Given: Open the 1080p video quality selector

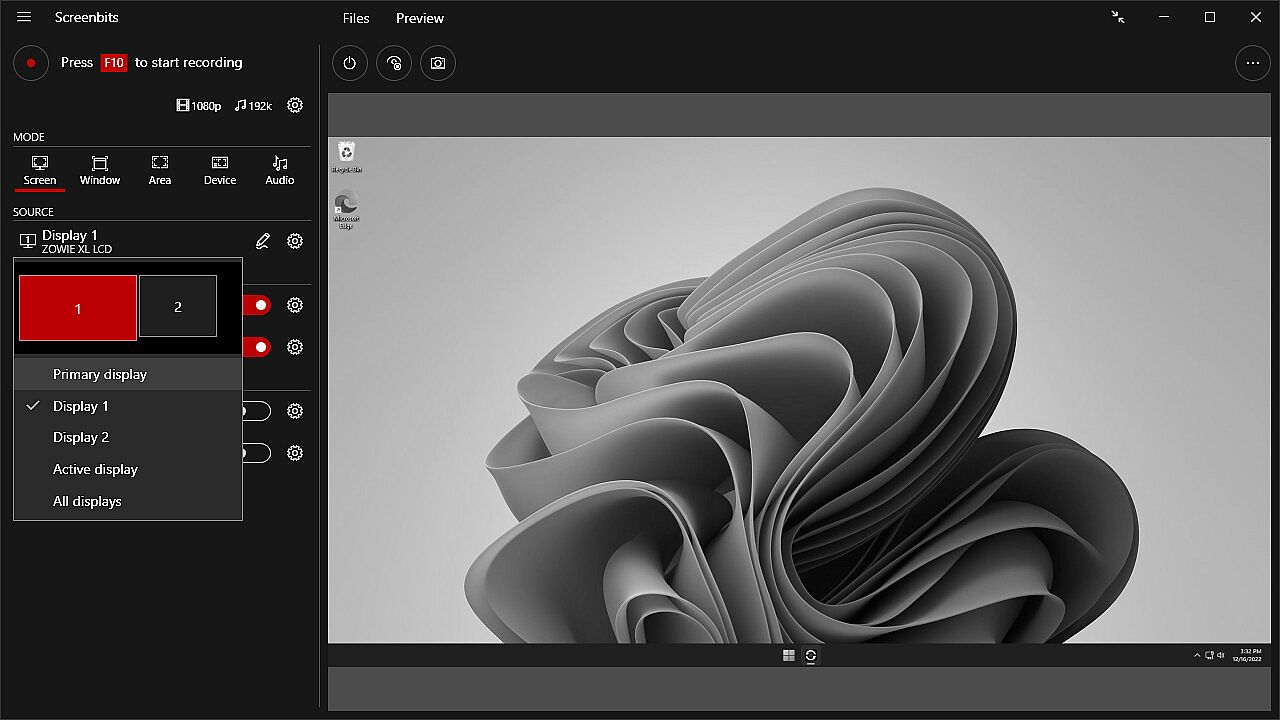Looking at the screenshot, I should [x=199, y=105].
